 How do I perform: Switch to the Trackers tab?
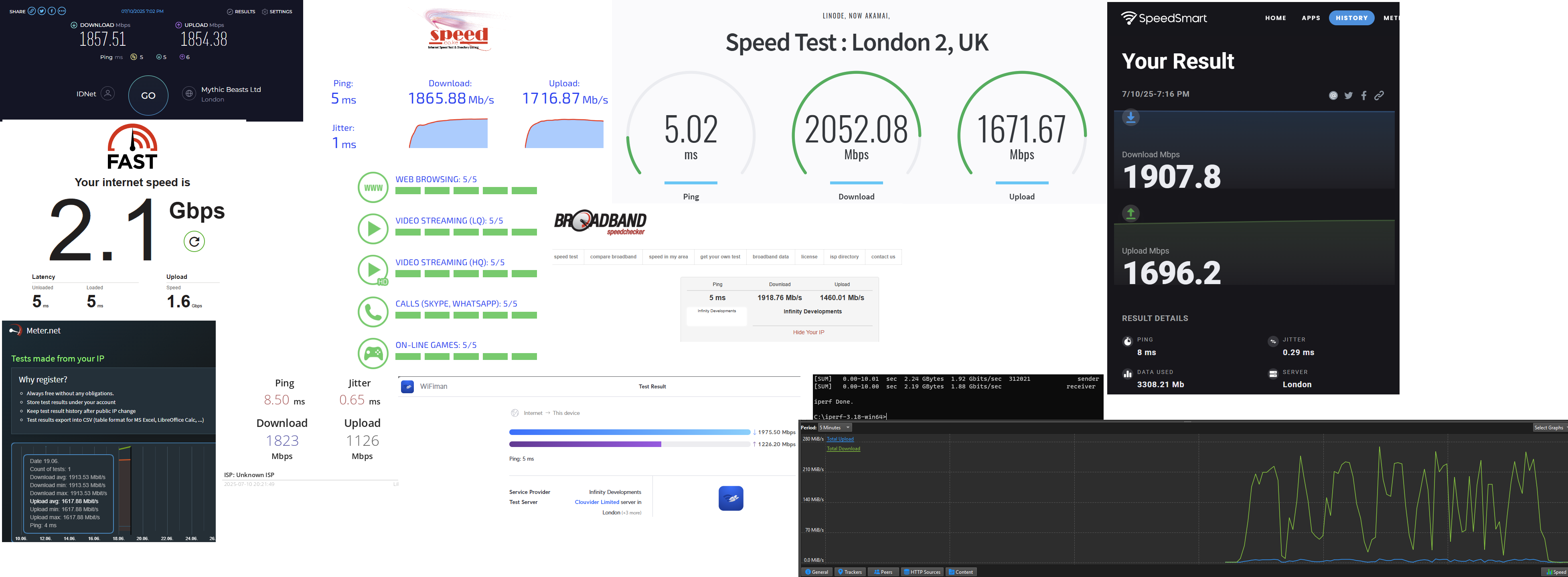pyautogui.click(x=850, y=572)
